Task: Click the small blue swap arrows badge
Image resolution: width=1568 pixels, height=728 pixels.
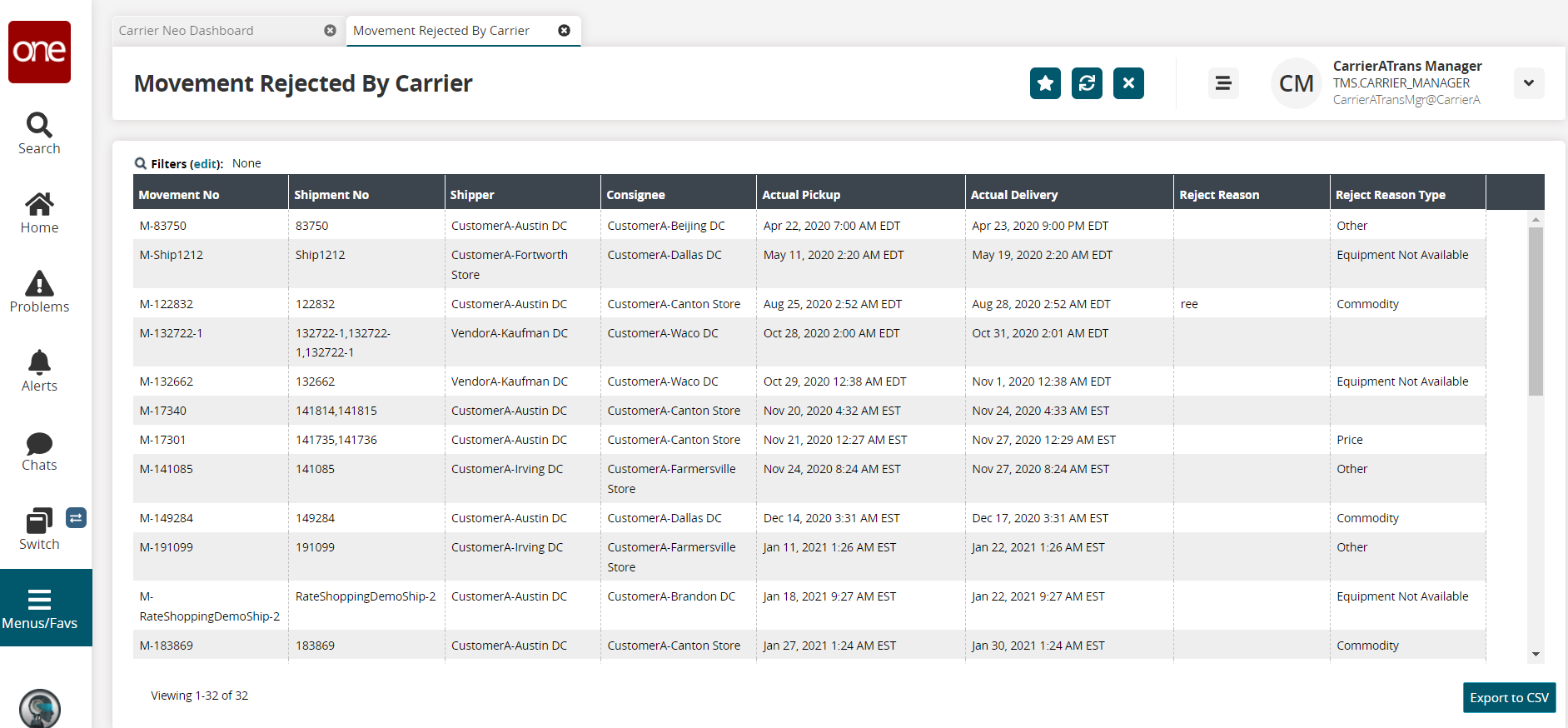Action: click(x=76, y=518)
